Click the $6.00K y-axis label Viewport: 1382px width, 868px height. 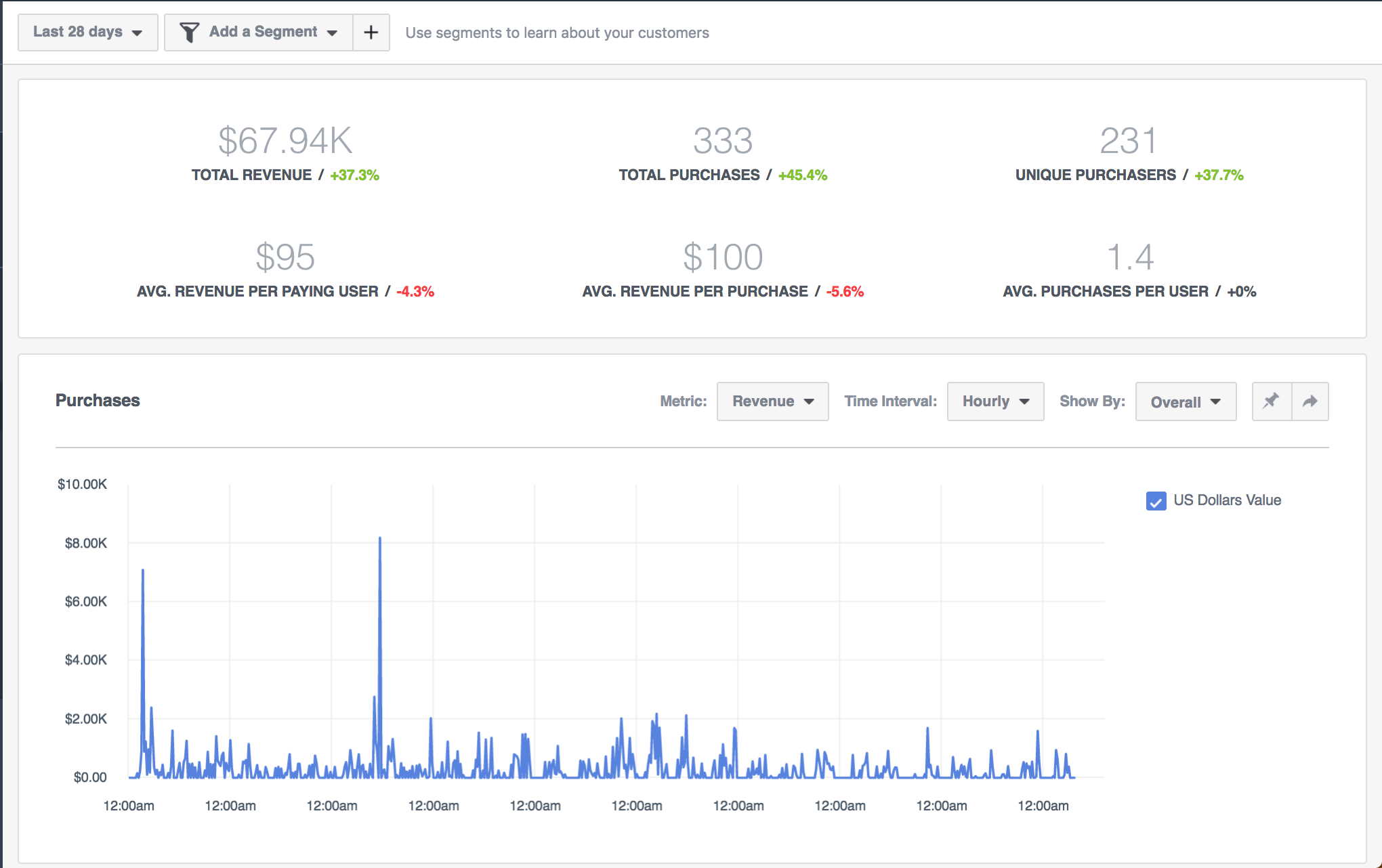(85, 601)
